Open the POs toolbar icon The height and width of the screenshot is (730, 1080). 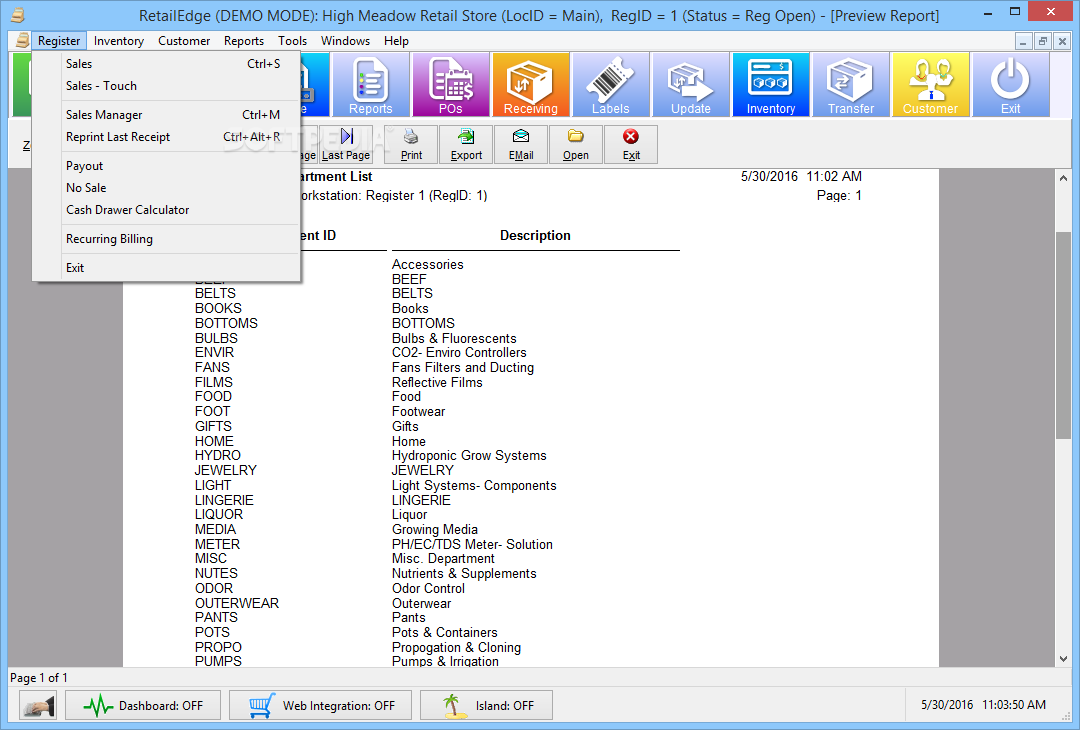point(450,85)
